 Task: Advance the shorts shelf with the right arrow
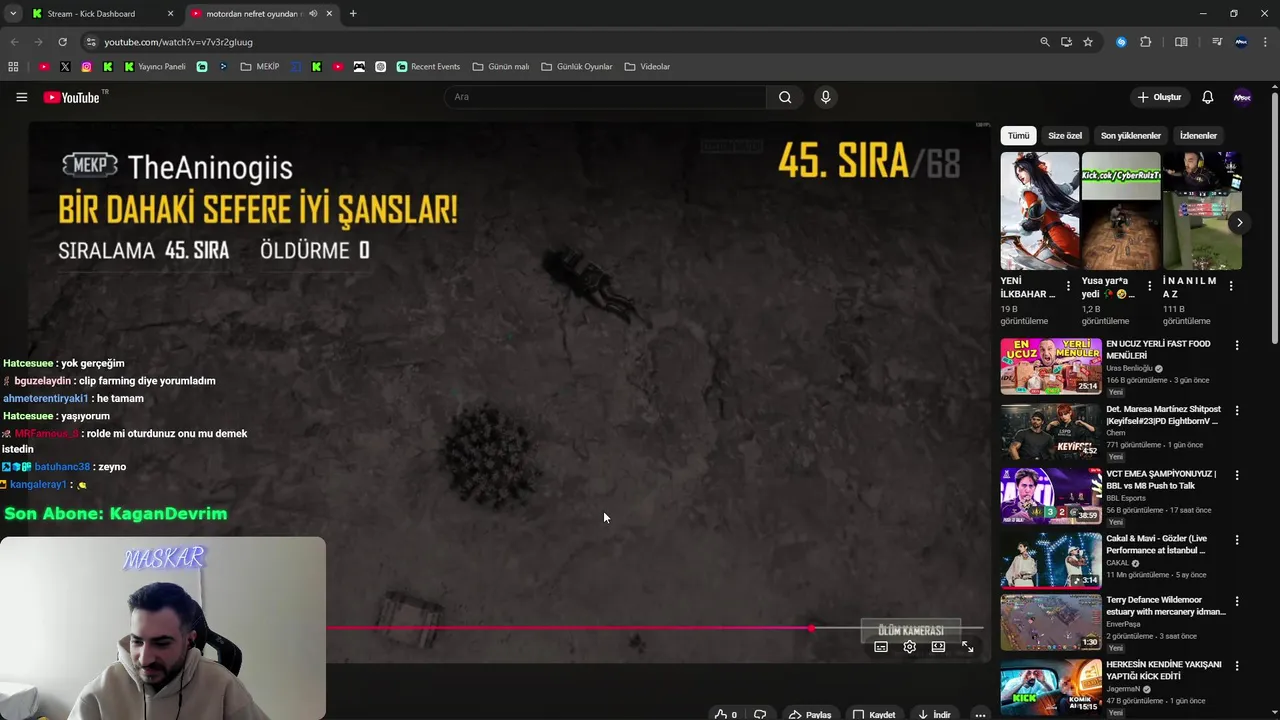coord(1238,222)
